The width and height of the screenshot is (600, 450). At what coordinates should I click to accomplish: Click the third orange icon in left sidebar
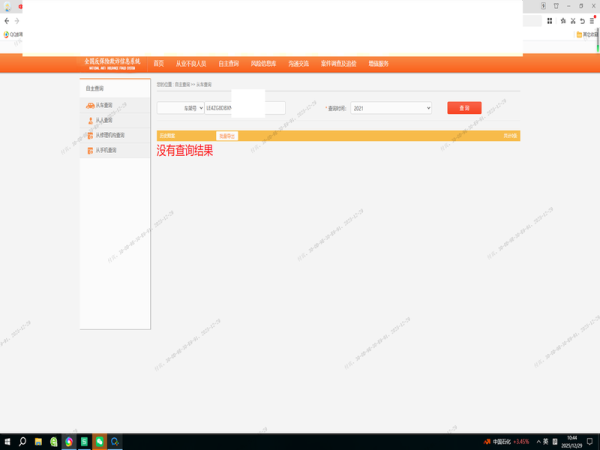point(90,135)
